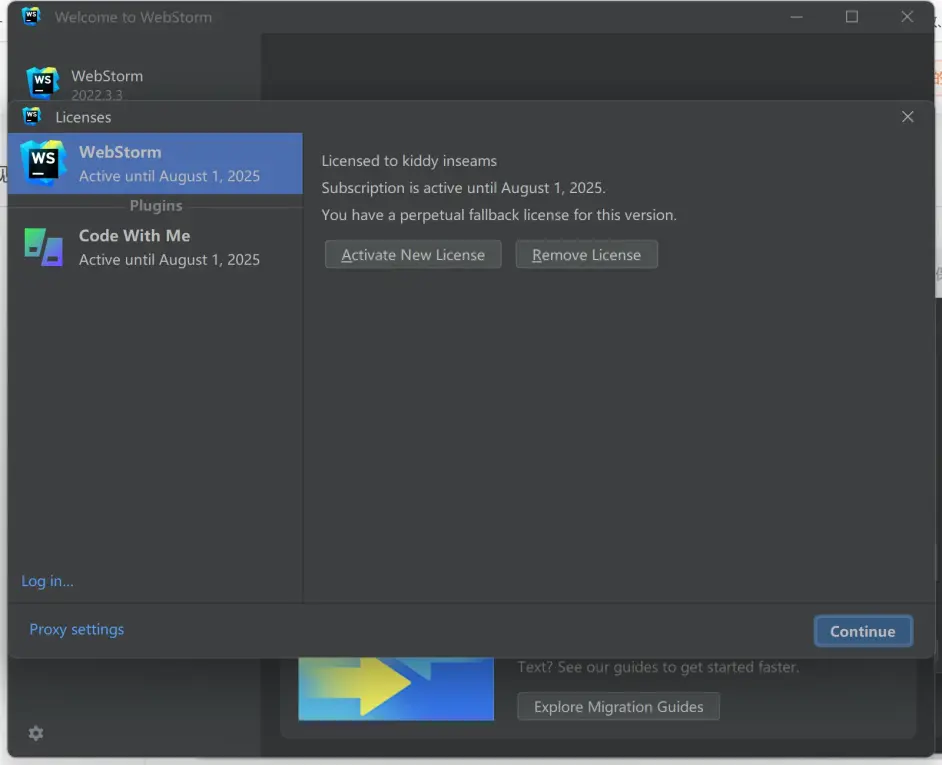Screen dimensions: 942x765
Task: Click the Remove License button
Action: (x=586, y=255)
